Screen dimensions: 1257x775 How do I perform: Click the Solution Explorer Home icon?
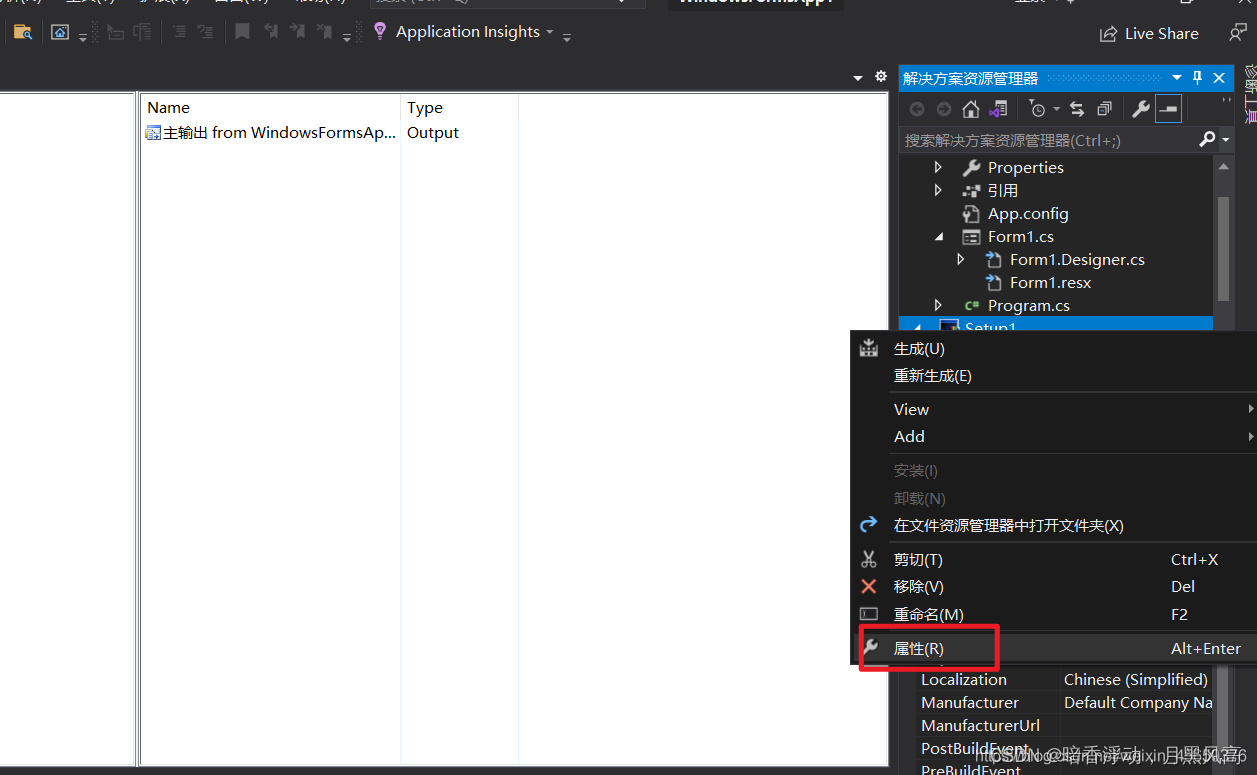(970, 109)
